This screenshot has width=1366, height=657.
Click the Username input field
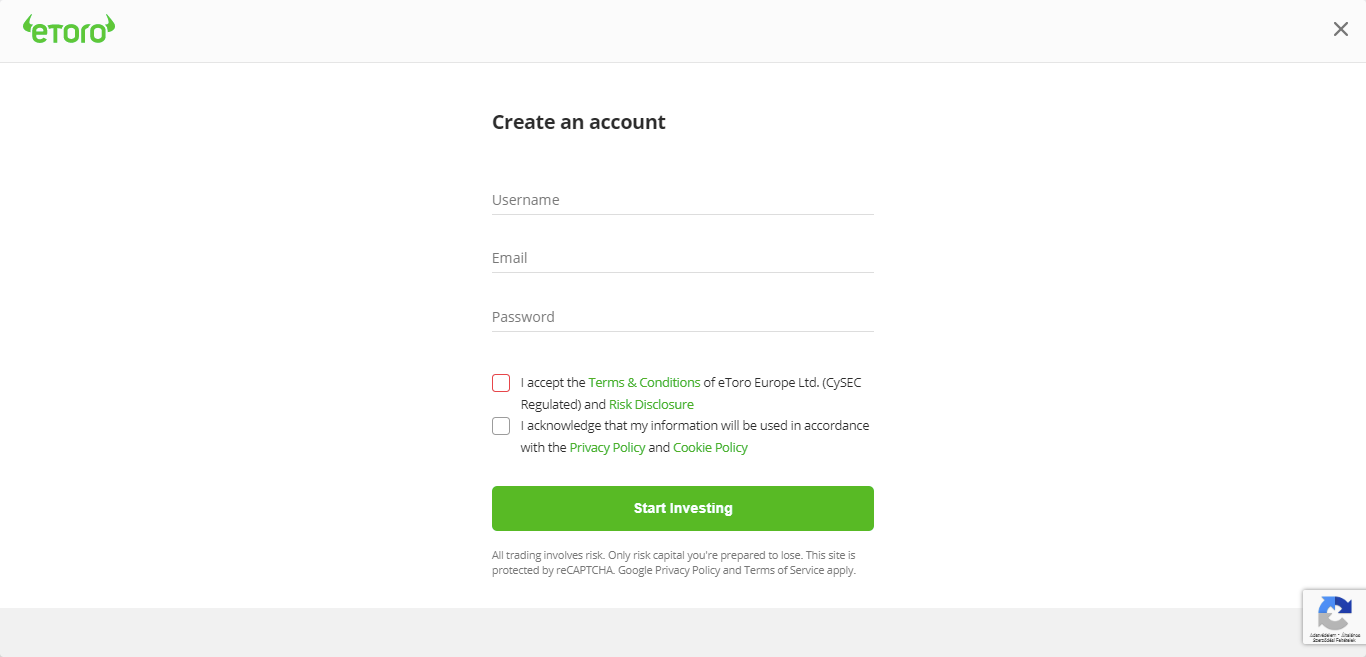point(682,200)
